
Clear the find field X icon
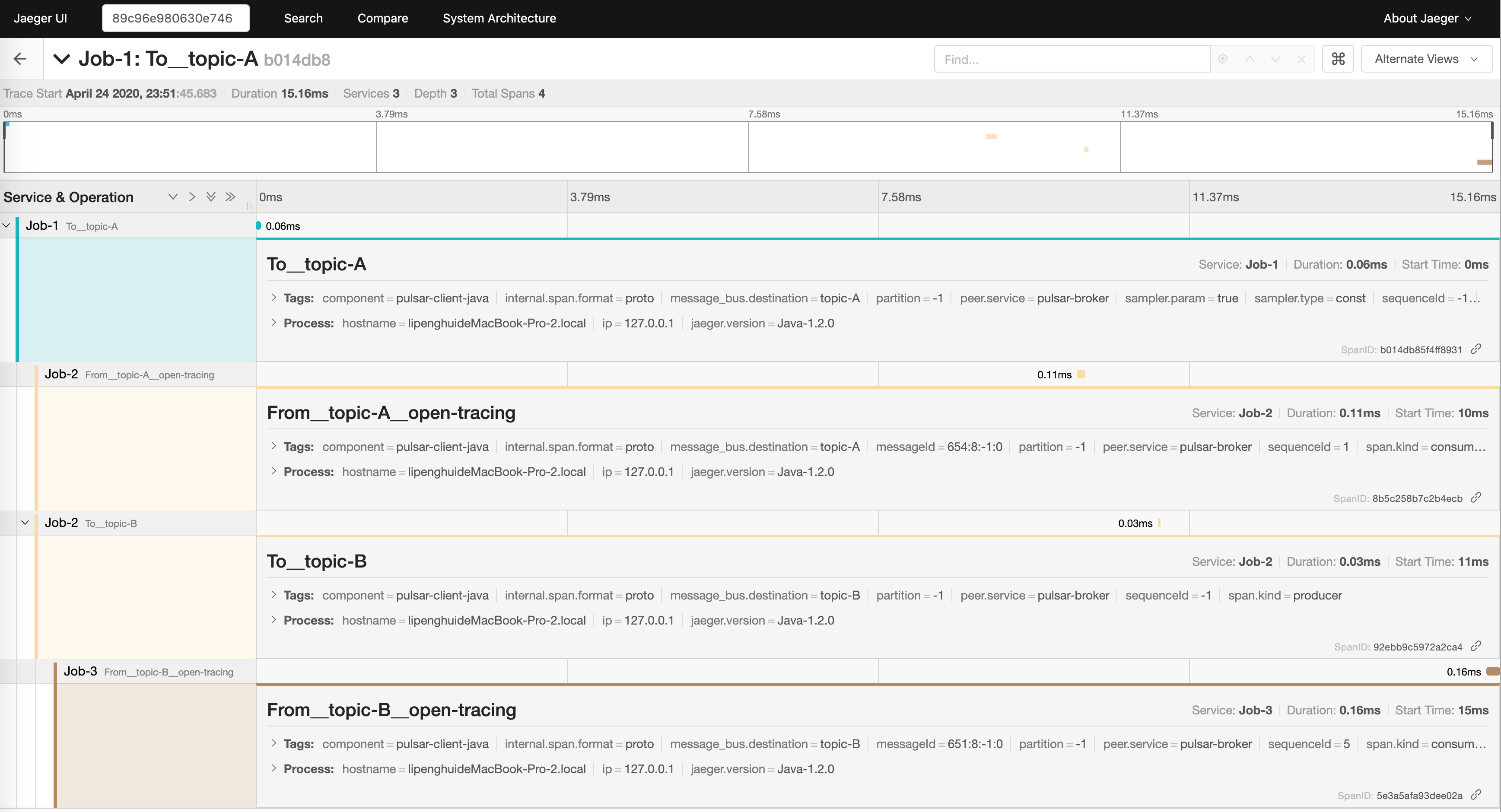pos(1301,59)
